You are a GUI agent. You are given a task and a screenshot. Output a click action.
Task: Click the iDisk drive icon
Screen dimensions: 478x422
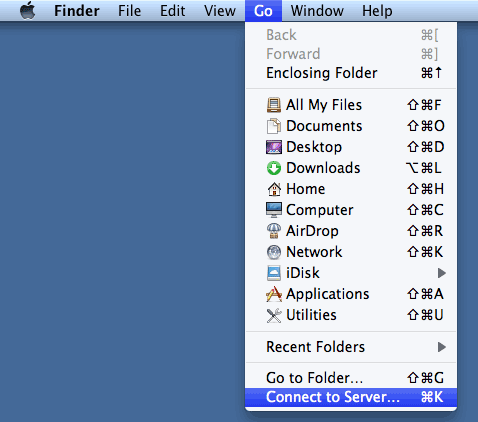tap(274, 273)
